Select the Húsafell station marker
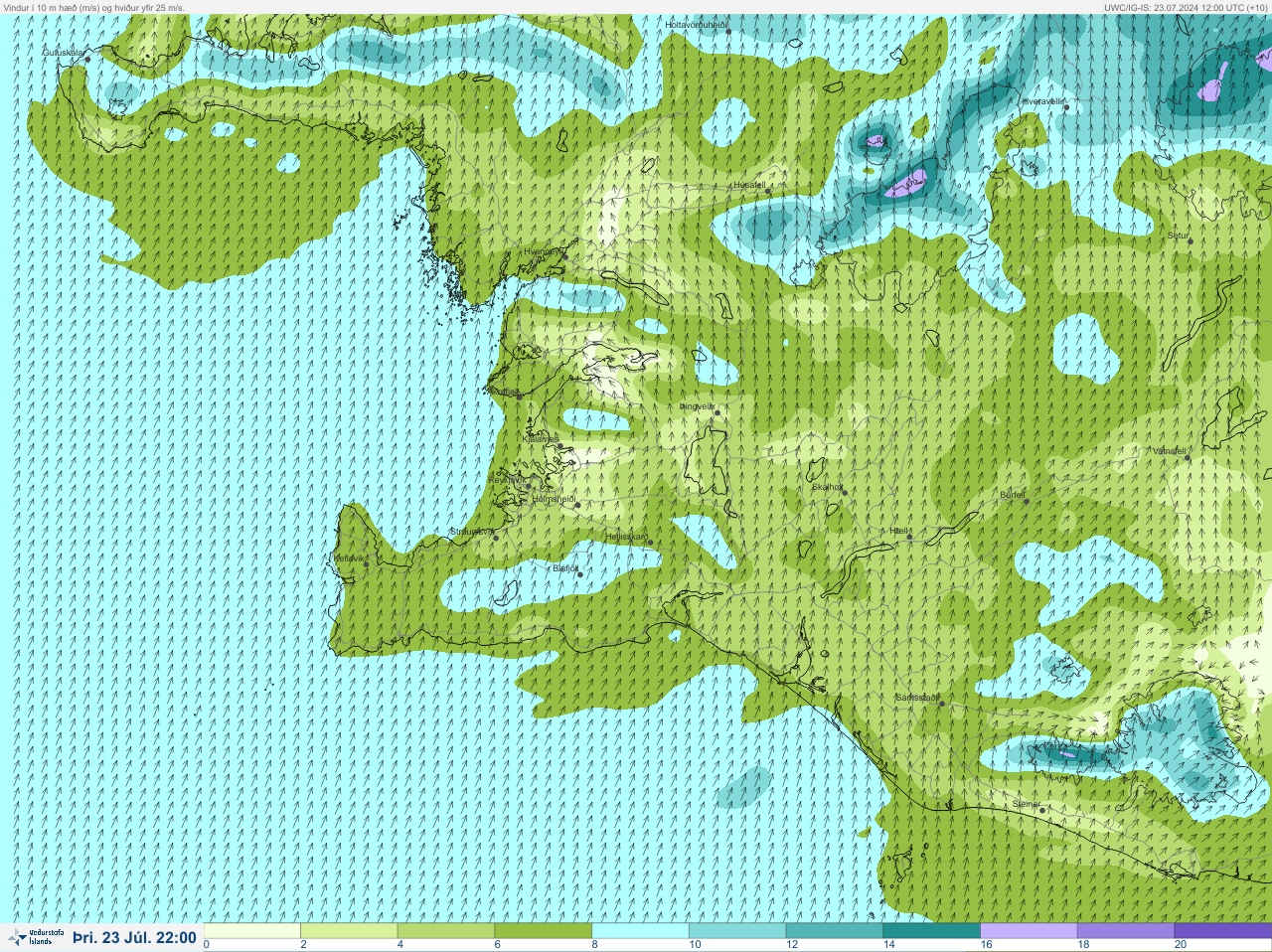Screen dimensions: 1272x952 click(x=767, y=191)
